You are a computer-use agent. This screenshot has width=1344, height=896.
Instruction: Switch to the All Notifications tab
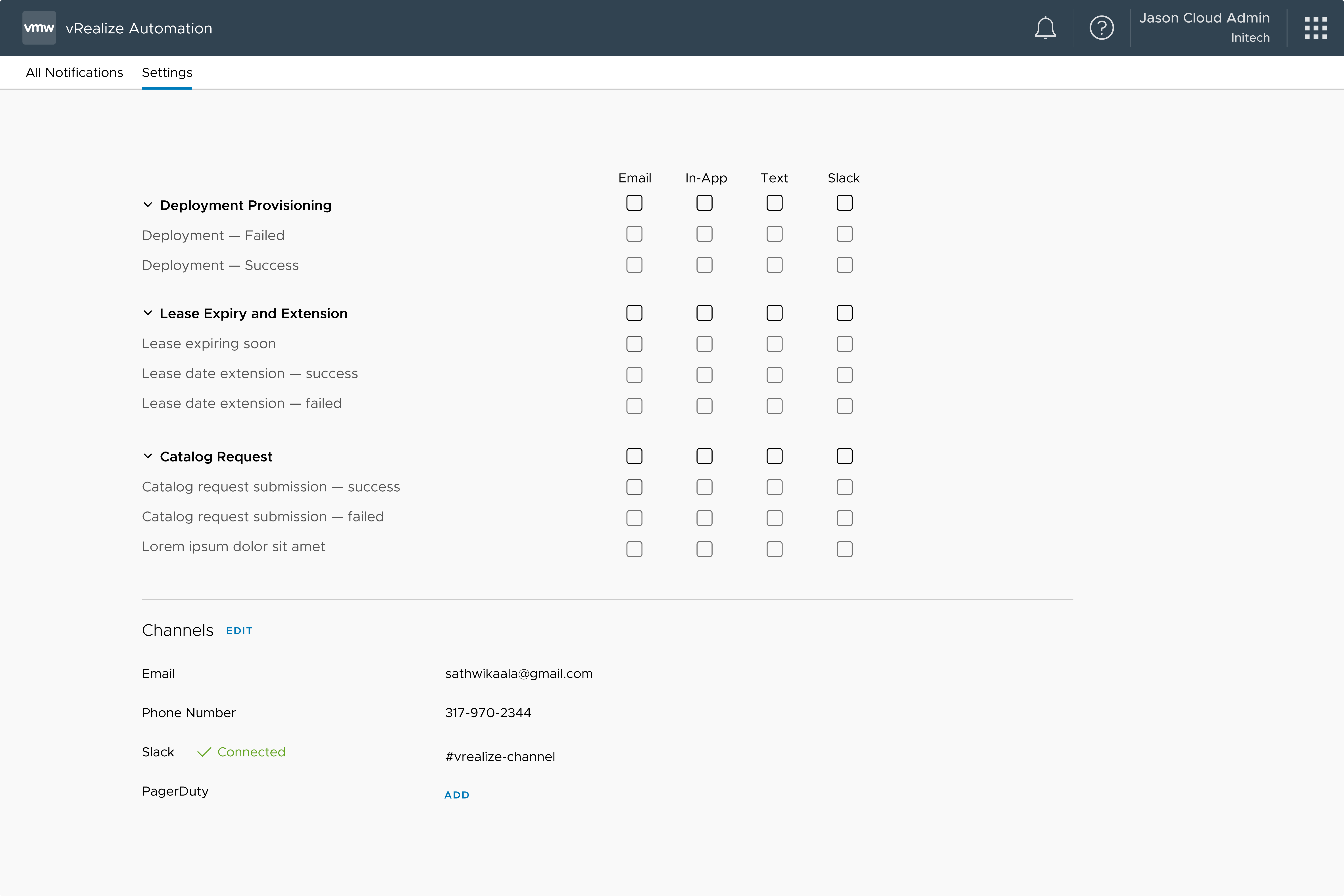pyautogui.click(x=74, y=73)
